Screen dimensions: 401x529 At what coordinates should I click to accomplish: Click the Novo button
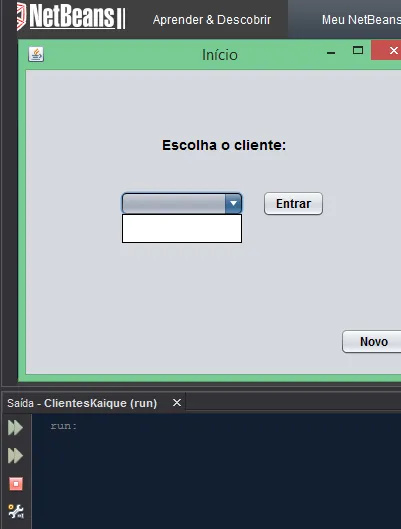click(x=372, y=342)
